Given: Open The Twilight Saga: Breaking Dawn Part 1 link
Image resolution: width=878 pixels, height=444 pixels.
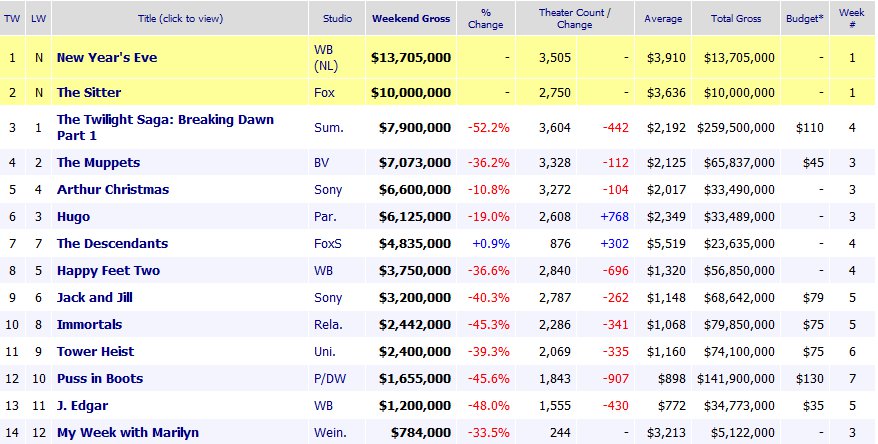Looking at the screenshot, I should [x=165, y=128].
